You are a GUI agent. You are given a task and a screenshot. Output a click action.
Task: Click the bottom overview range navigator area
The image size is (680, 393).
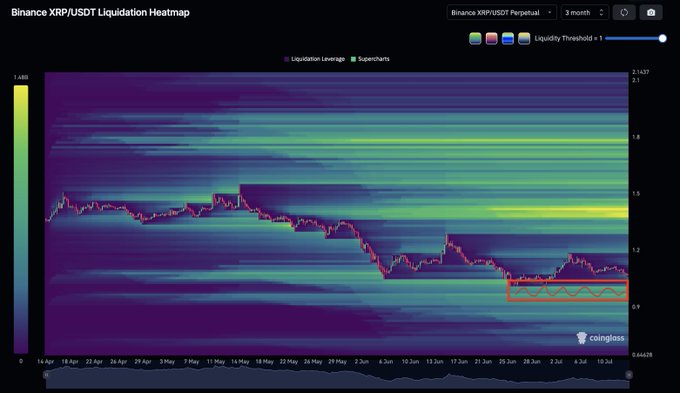tap(337, 377)
